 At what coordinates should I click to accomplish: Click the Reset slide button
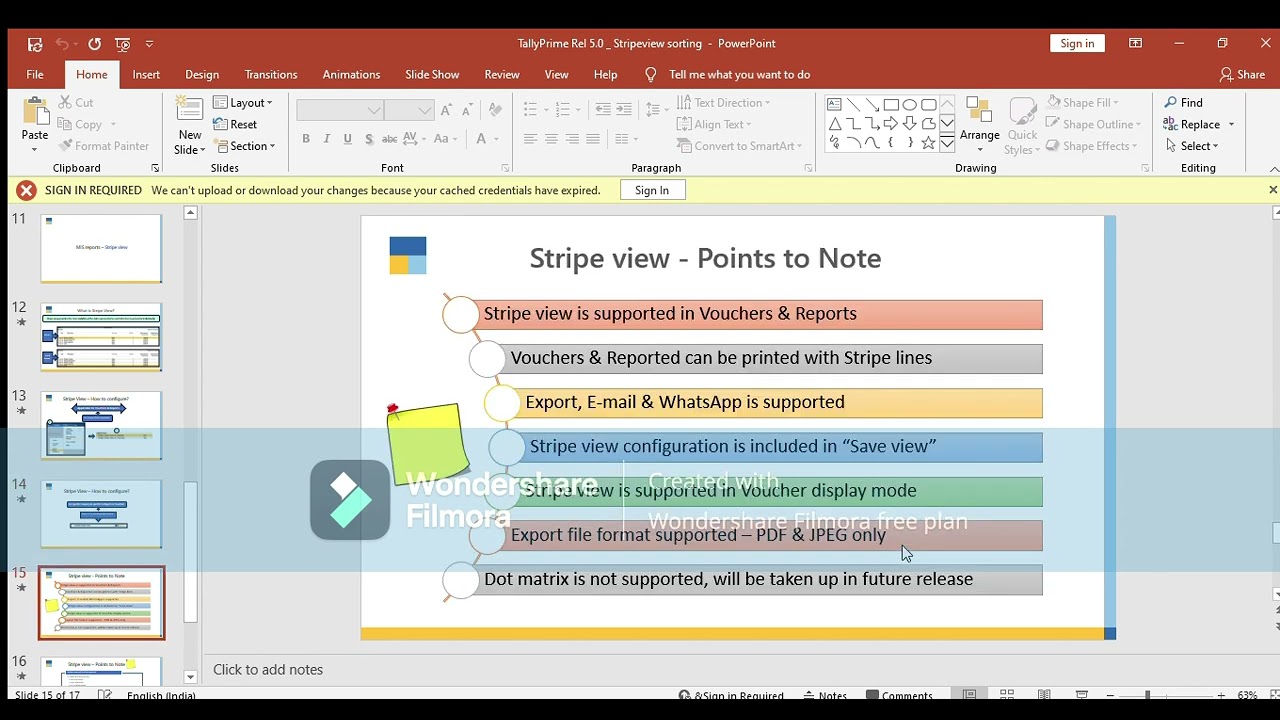235,124
